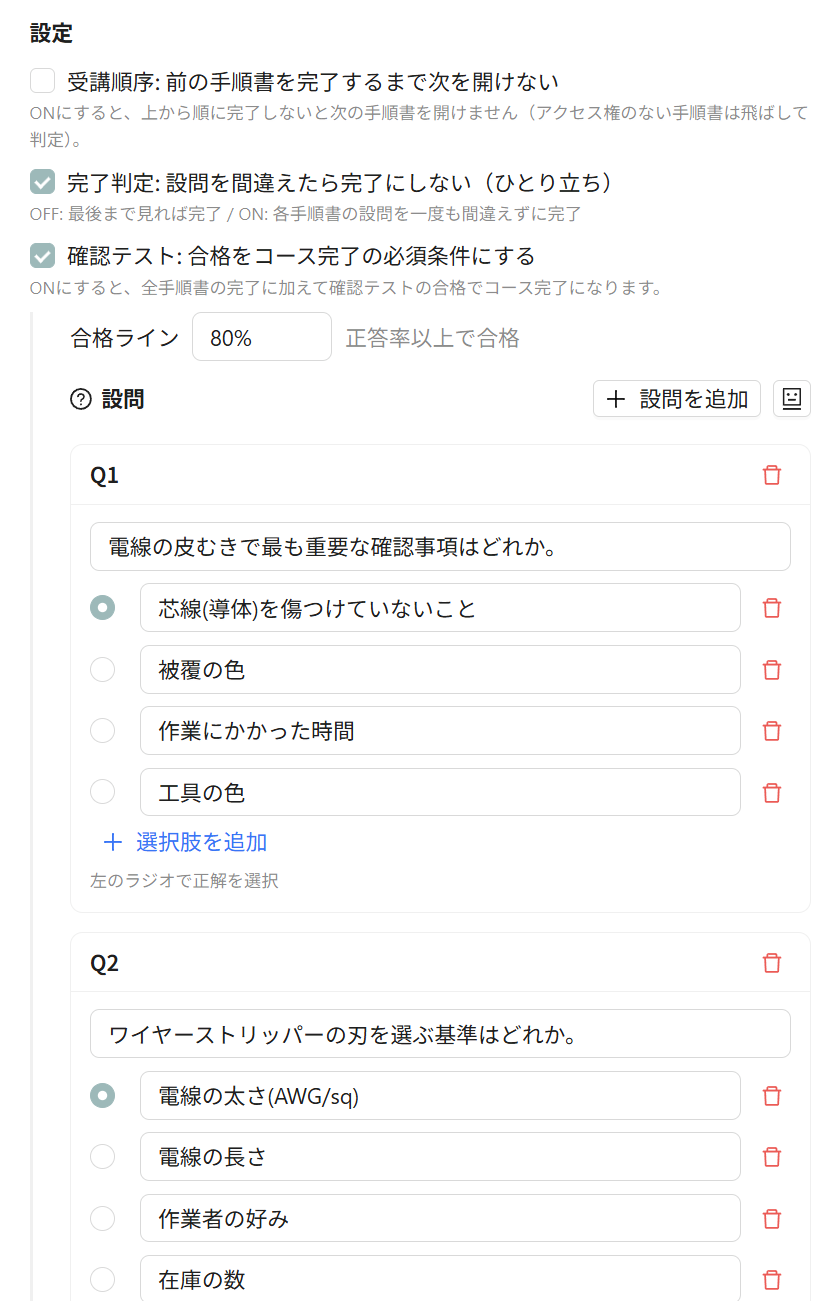Choose 在庫の数 radio as correct answer
840x1301 pixels.
coord(102,1280)
